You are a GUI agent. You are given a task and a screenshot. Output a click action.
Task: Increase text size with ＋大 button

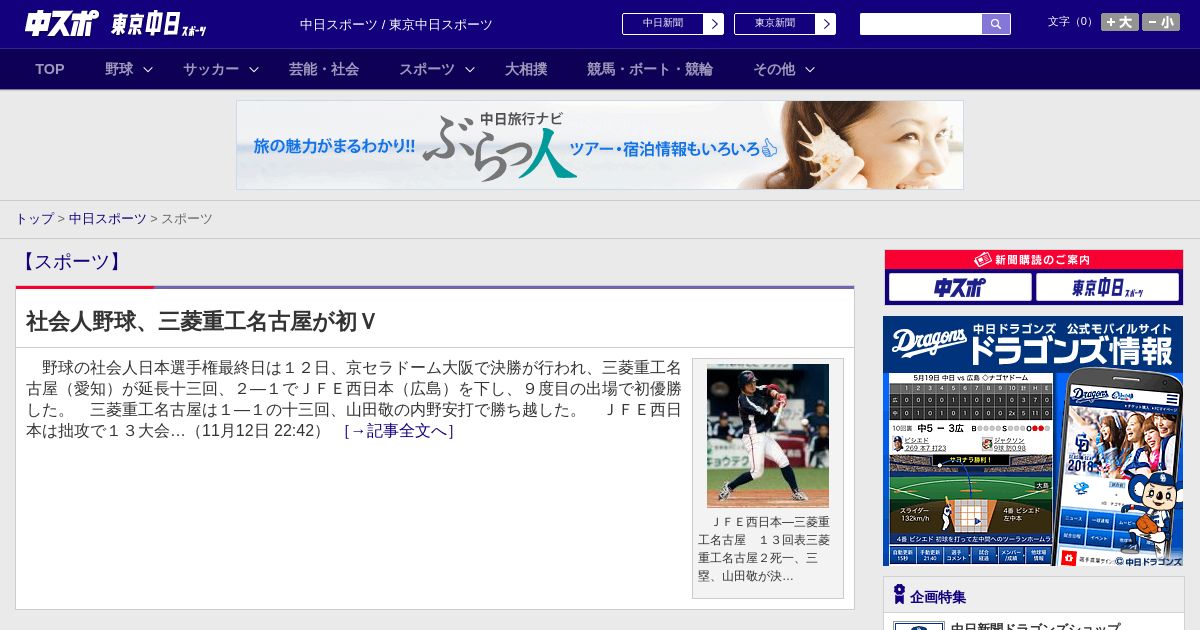pyautogui.click(x=1120, y=22)
